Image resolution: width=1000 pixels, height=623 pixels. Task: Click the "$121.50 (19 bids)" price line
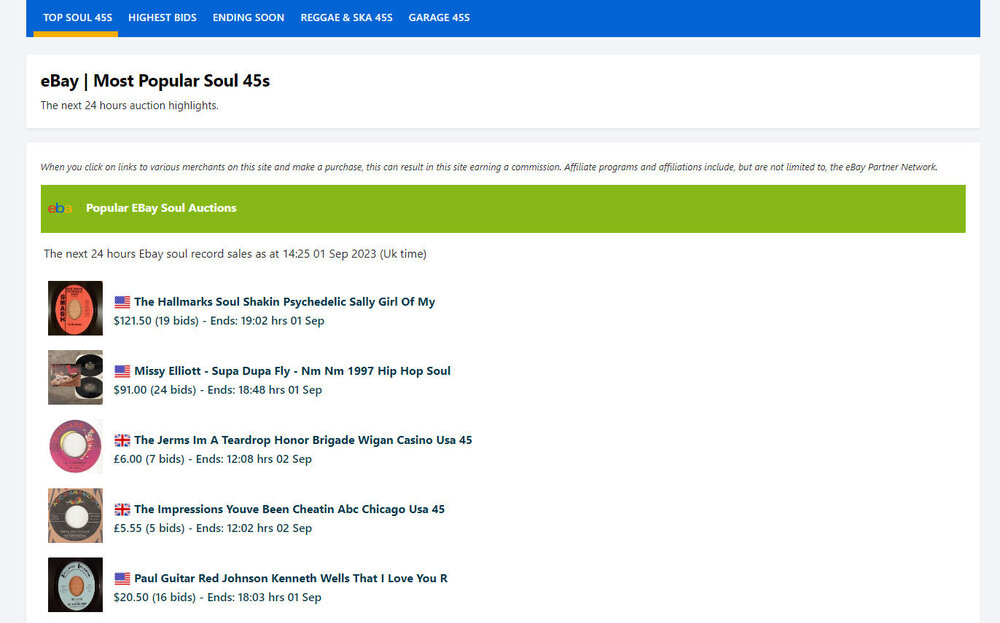pos(219,321)
